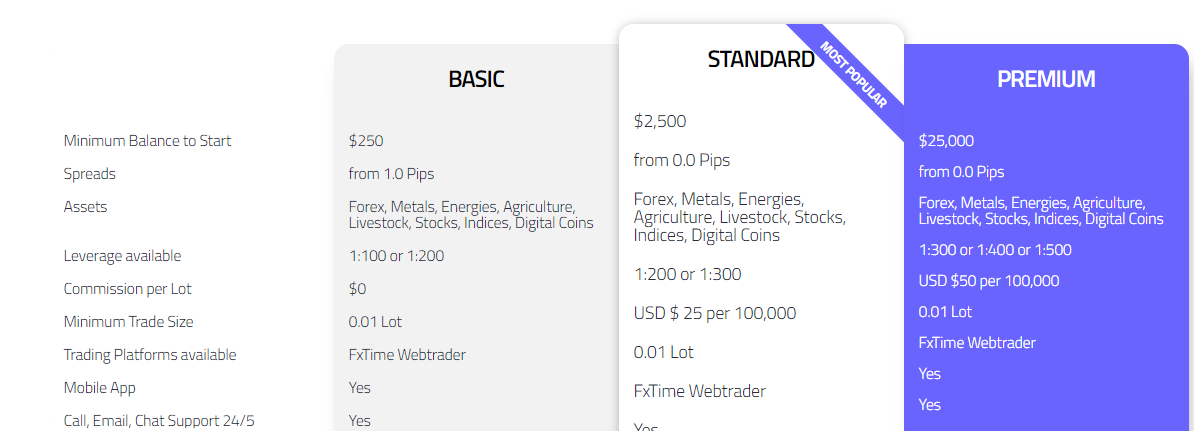Select the Spreads row label
The width and height of the screenshot is (1194, 431).
point(90,174)
